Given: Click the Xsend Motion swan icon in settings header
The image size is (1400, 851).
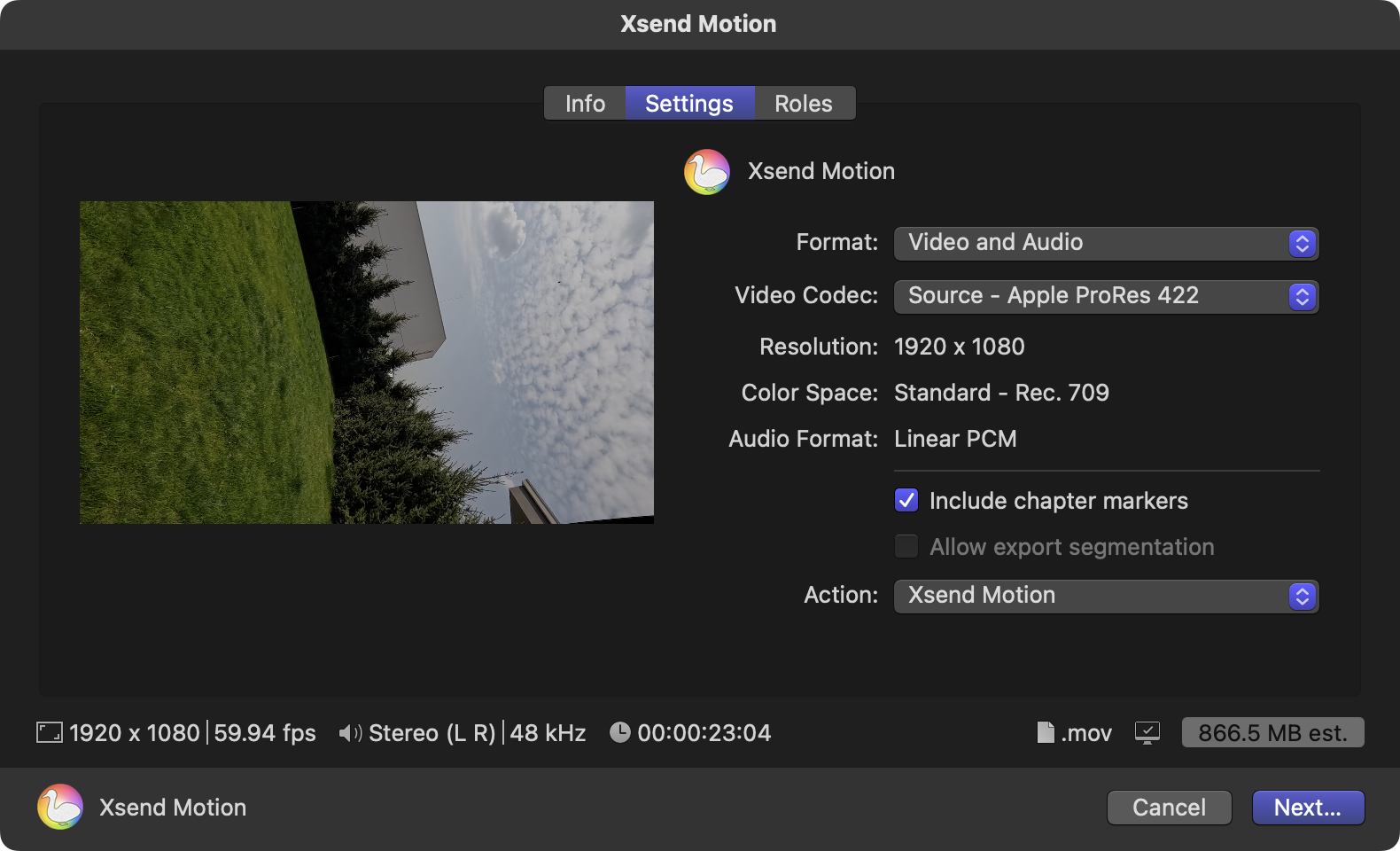Looking at the screenshot, I should (x=706, y=172).
